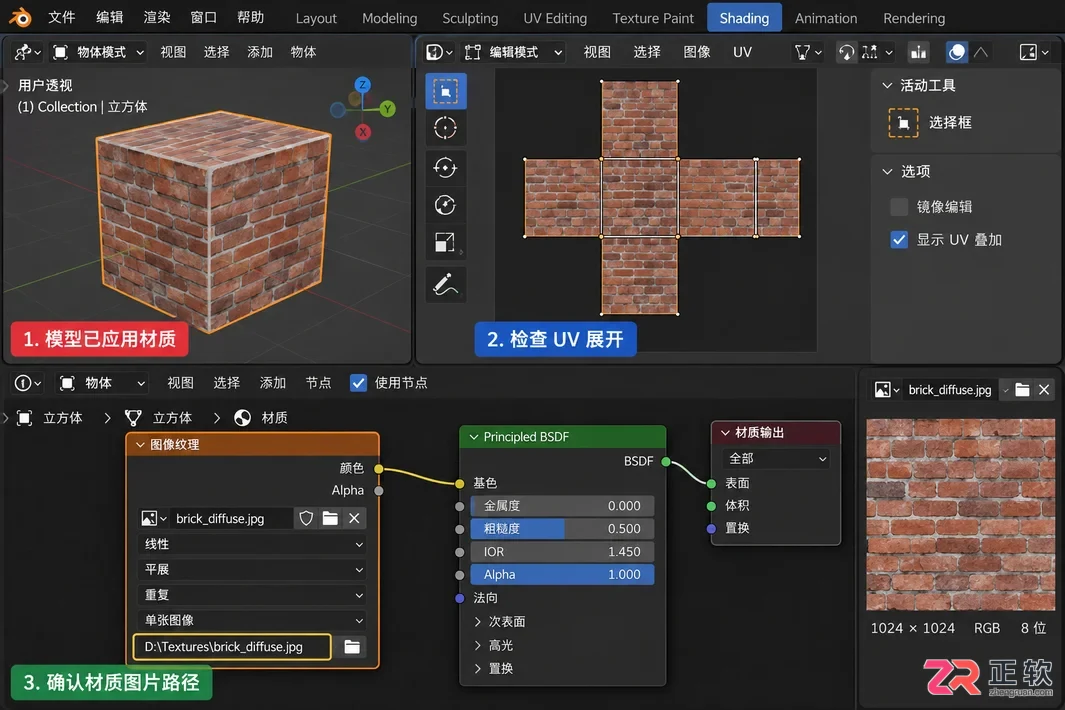Switch to the UV Editing workspace tab
Viewport: 1065px width, 710px height.
click(x=555, y=18)
